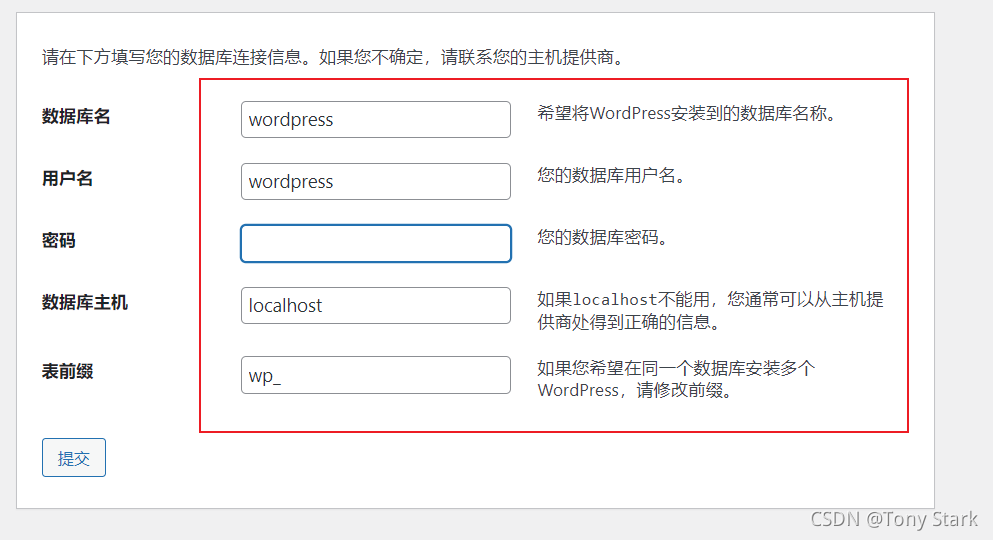Click the 数据库主机 localhost field
Image resolution: width=993 pixels, height=540 pixels.
(x=376, y=306)
